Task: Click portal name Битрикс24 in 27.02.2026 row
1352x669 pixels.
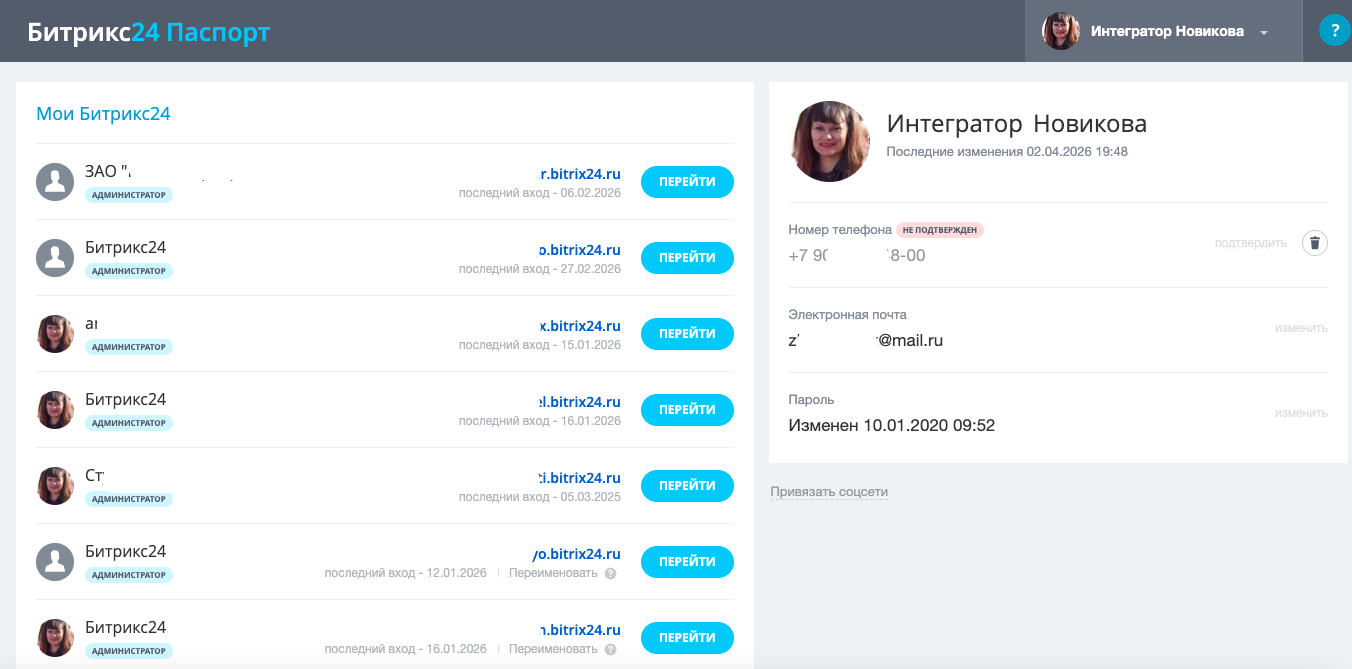Action: click(x=126, y=248)
